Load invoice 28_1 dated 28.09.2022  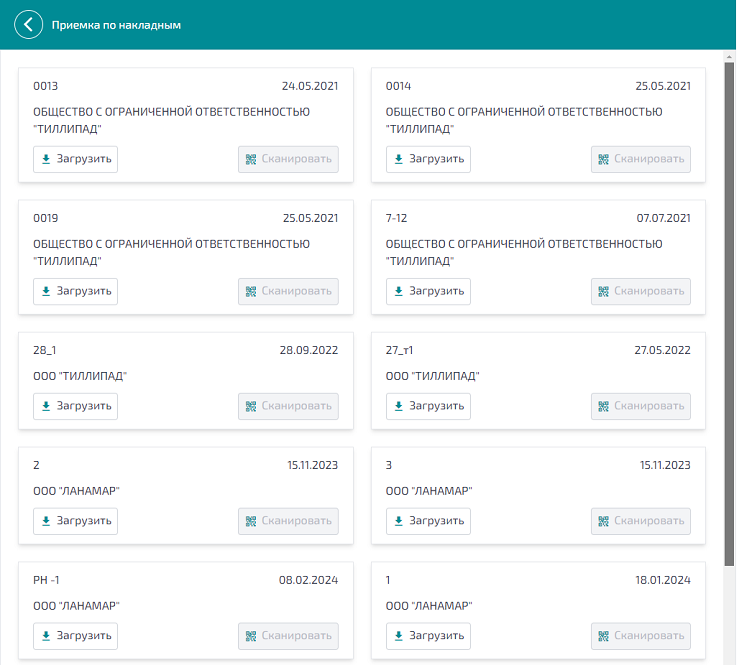coord(75,406)
